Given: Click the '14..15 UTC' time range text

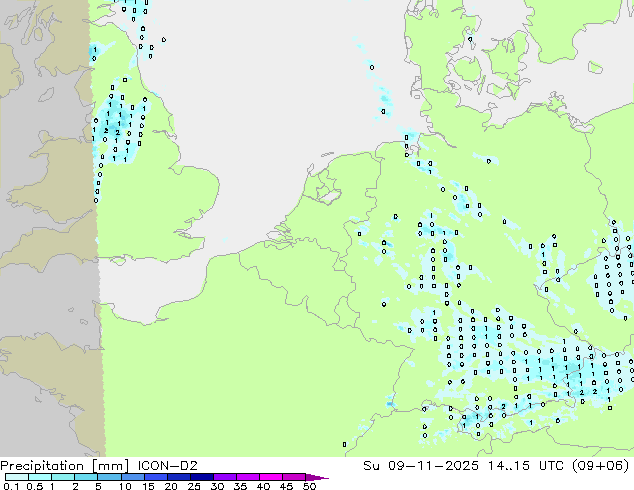Looking at the screenshot, I should click(527, 466).
